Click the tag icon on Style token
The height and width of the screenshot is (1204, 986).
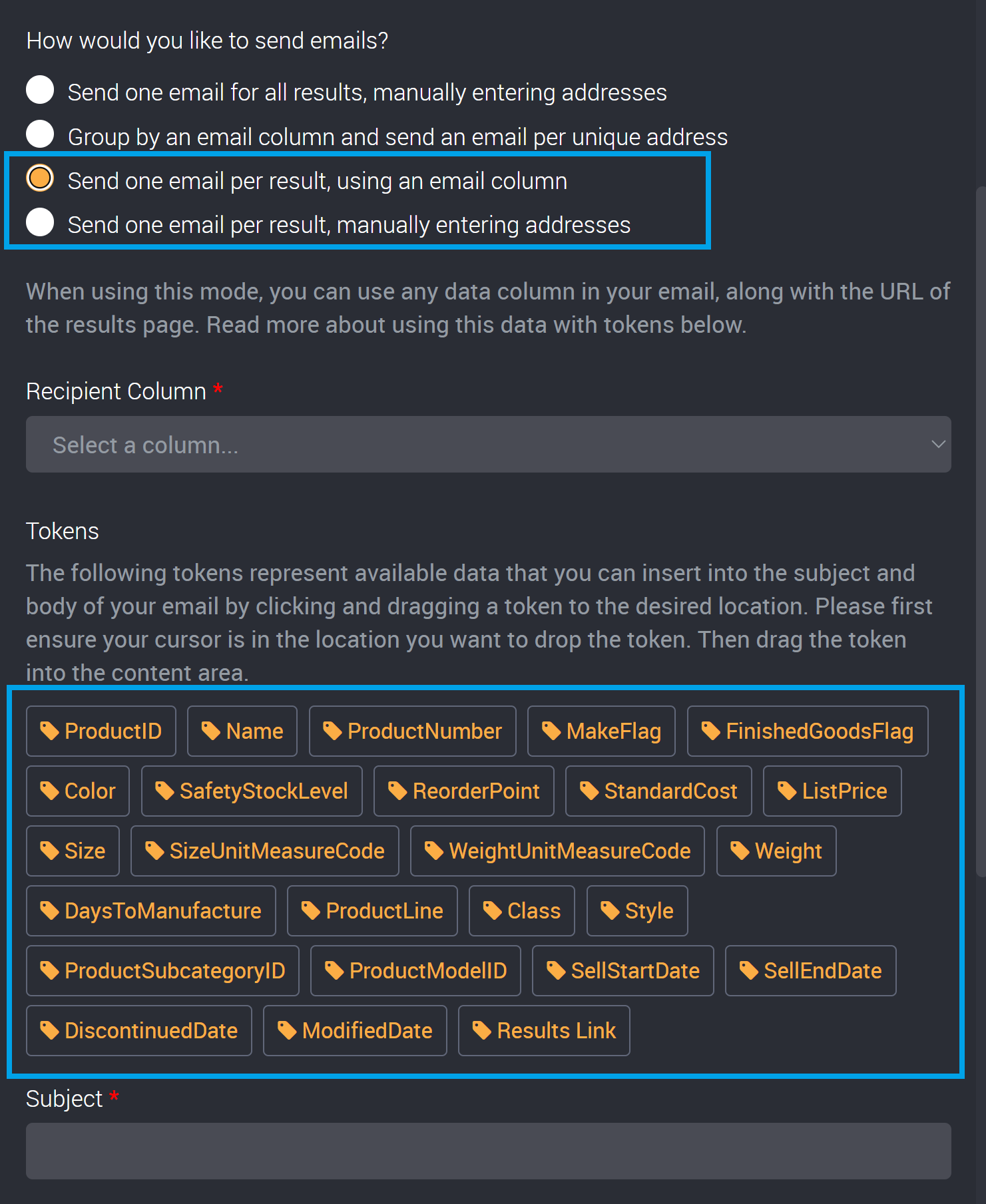(x=609, y=910)
